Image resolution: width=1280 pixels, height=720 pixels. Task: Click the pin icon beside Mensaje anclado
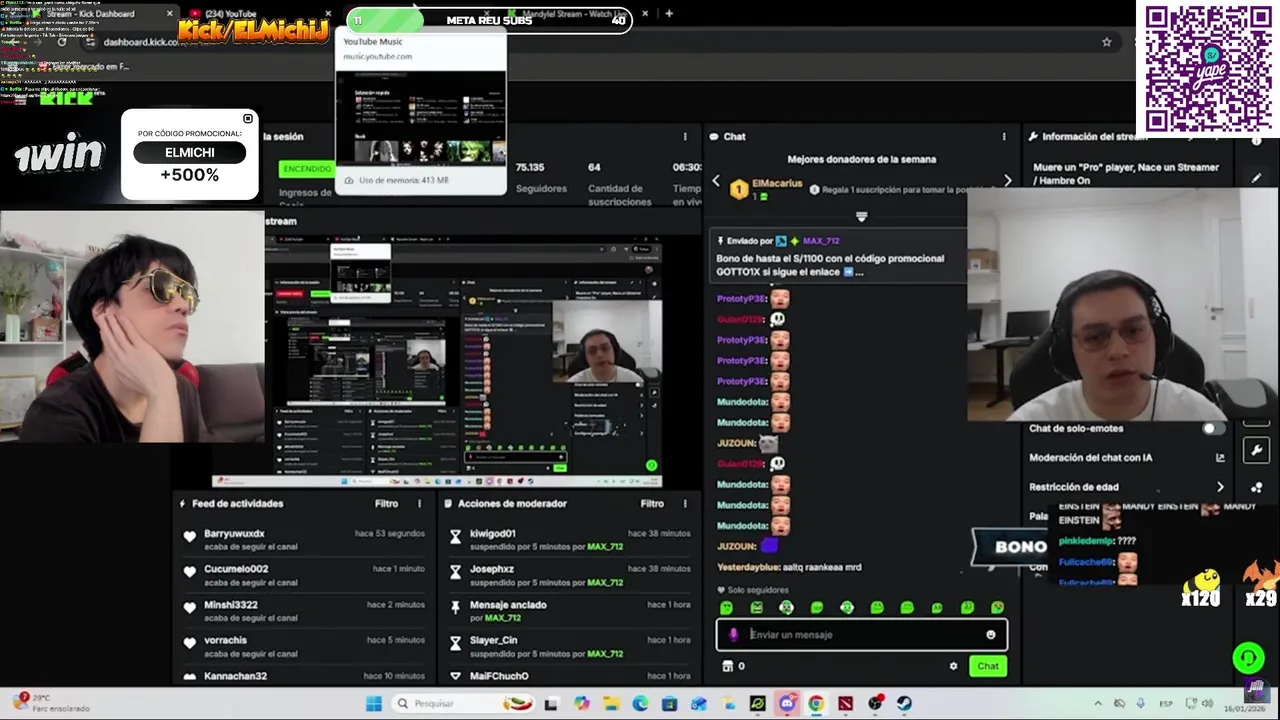tap(455, 607)
